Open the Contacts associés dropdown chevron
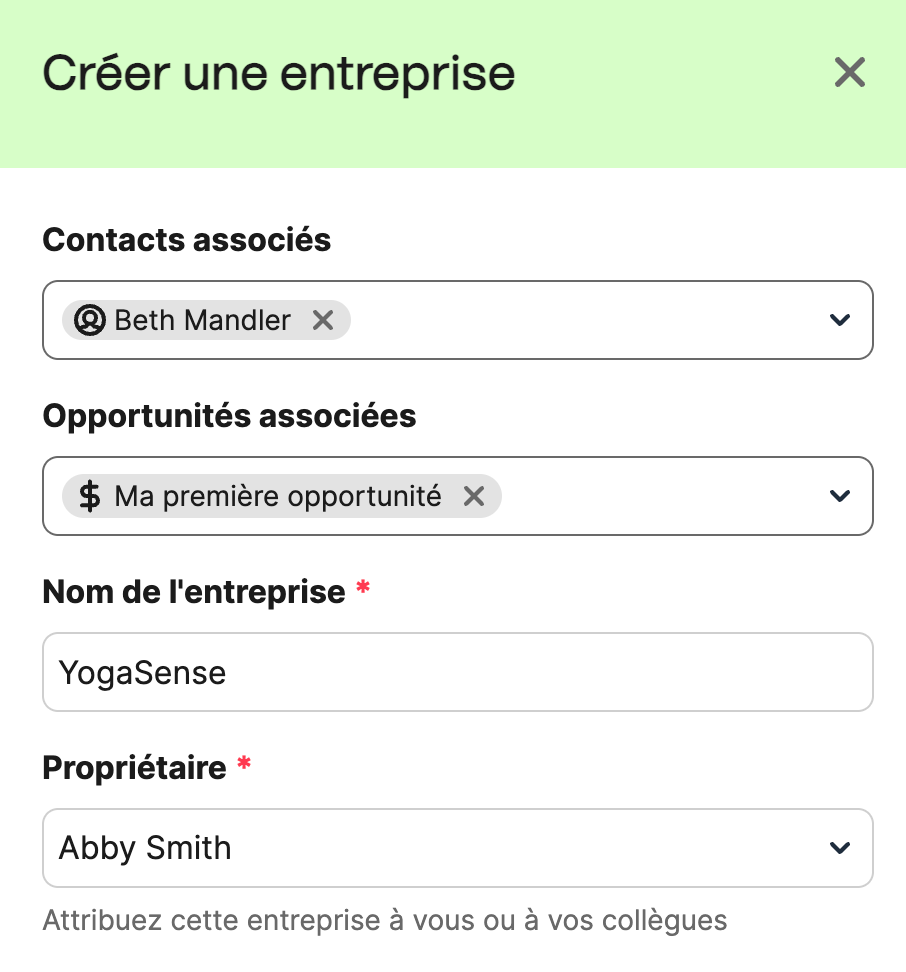 pos(839,320)
